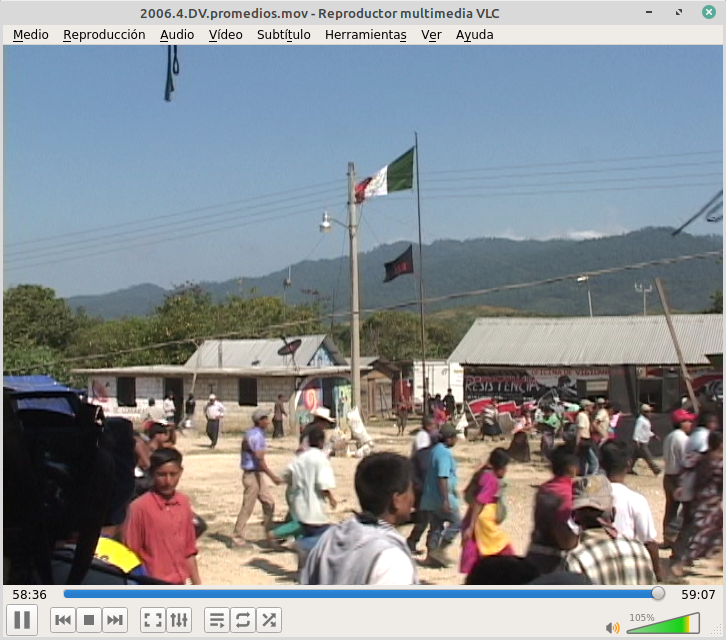This screenshot has width=726, height=640.
Task: Toggle loop/repeat mode
Action: [x=243, y=620]
